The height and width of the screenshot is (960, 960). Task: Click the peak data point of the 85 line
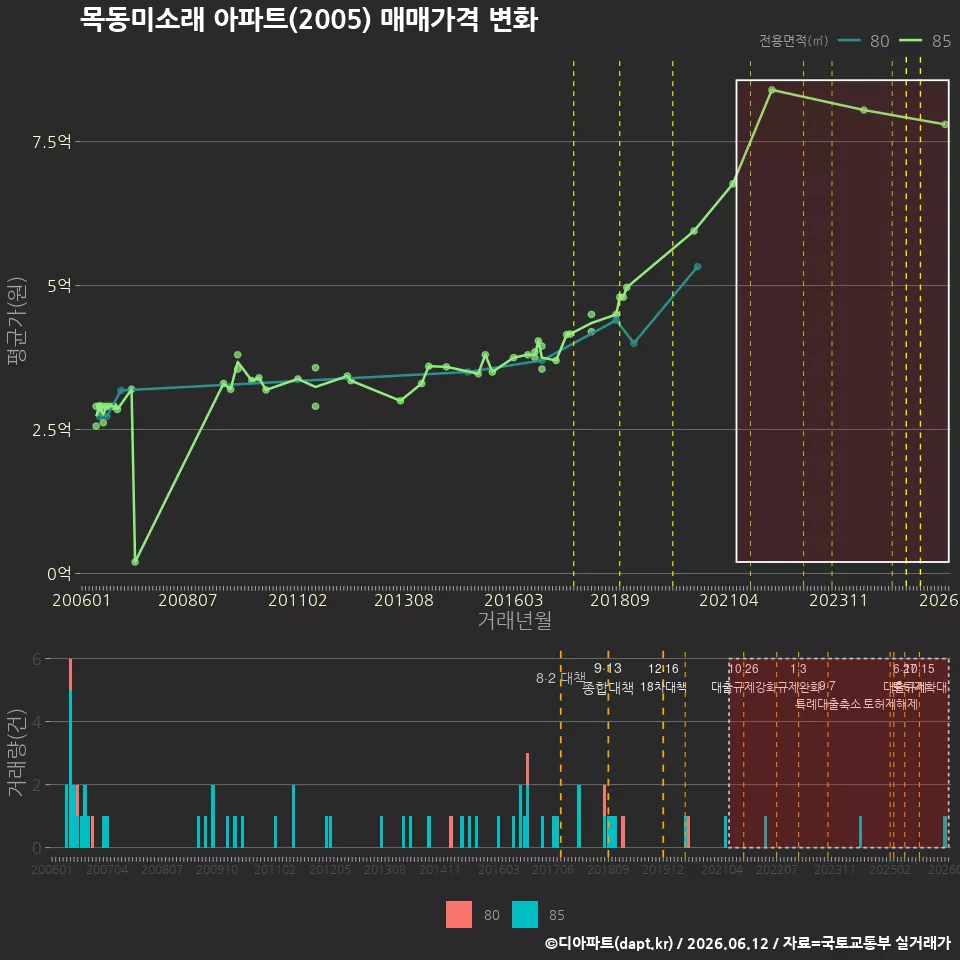click(772, 90)
